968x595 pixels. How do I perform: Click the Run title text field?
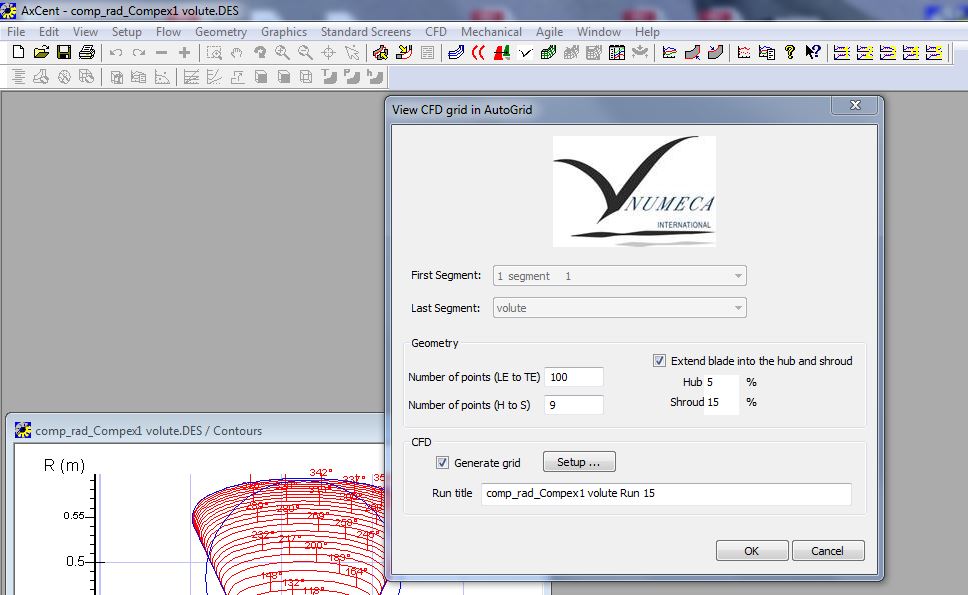coord(666,494)
